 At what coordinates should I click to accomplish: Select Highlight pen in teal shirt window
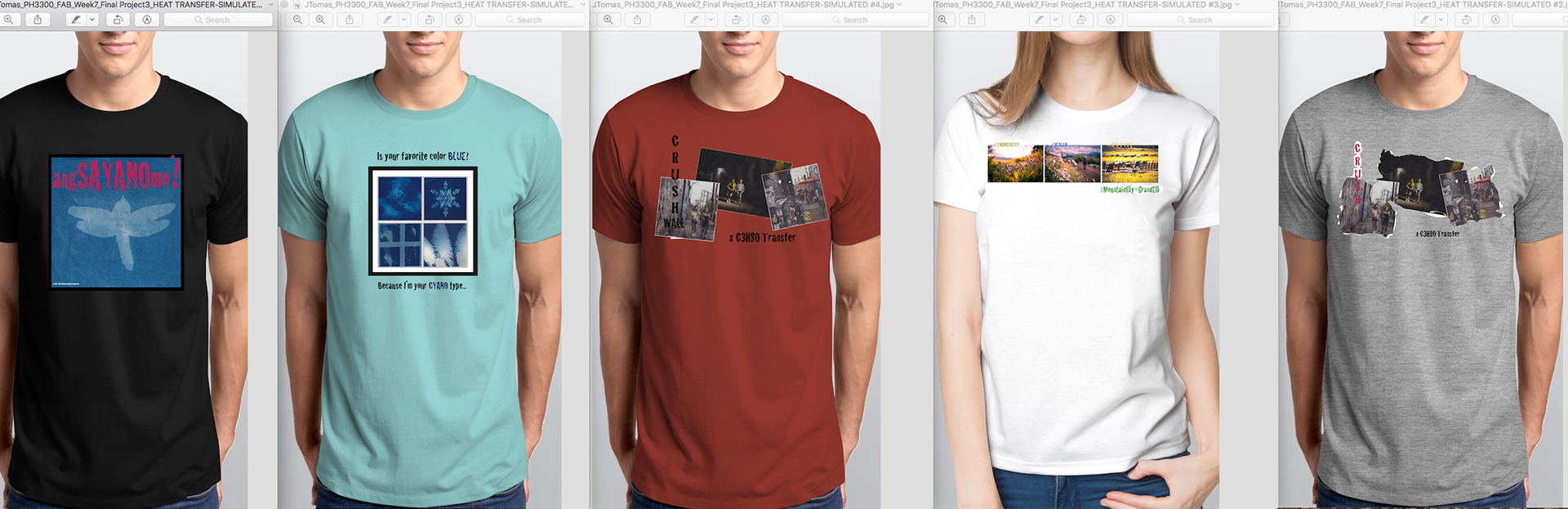(x=387, y=20)
